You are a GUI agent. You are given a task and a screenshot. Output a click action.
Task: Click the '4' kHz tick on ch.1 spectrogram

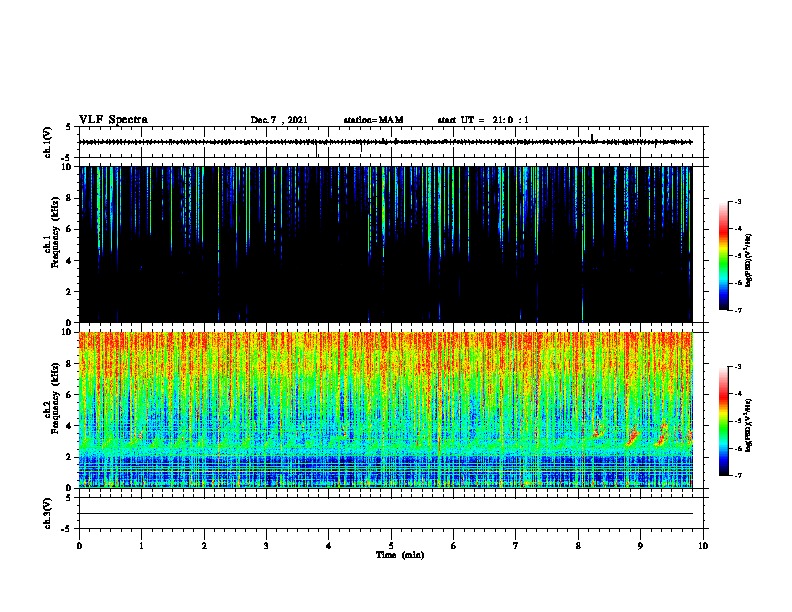click(x=70, y=261)
